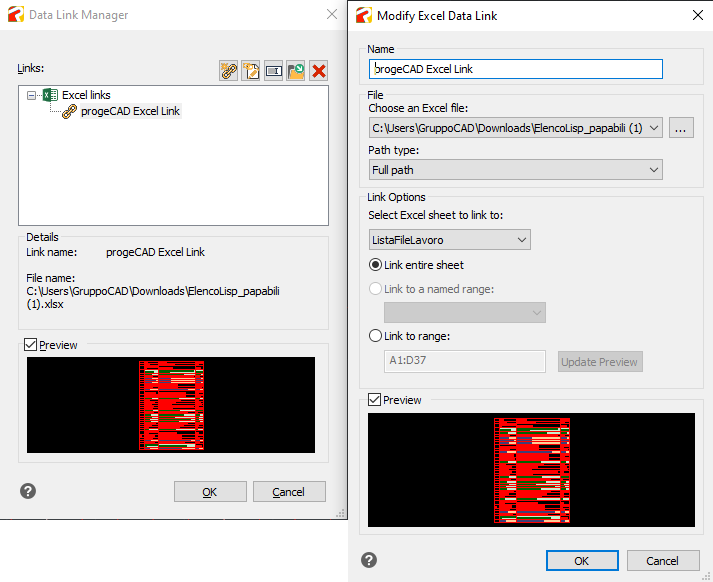Select the Link entire sheet option
Viewport: 713px width, 582px height.
[x=376, y=265]
